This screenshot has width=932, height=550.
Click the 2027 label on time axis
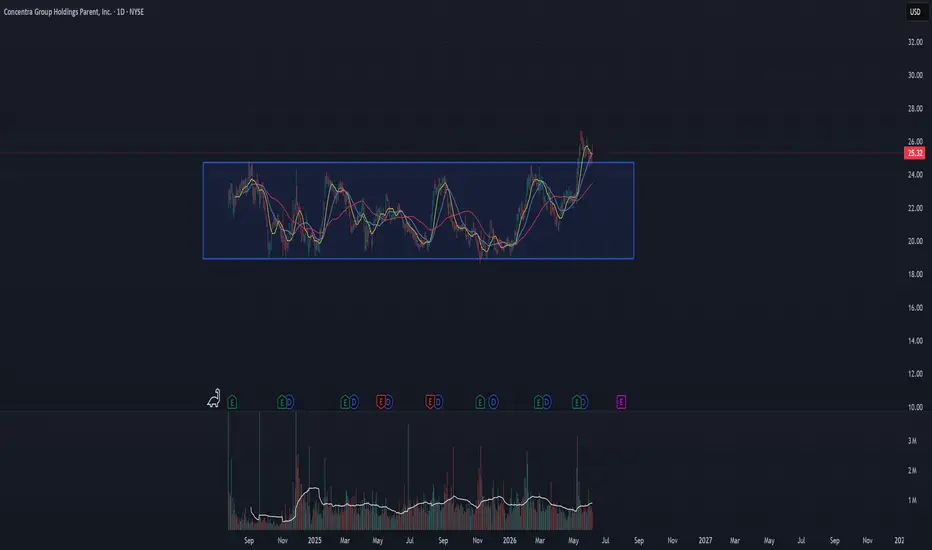coord(705,540)
